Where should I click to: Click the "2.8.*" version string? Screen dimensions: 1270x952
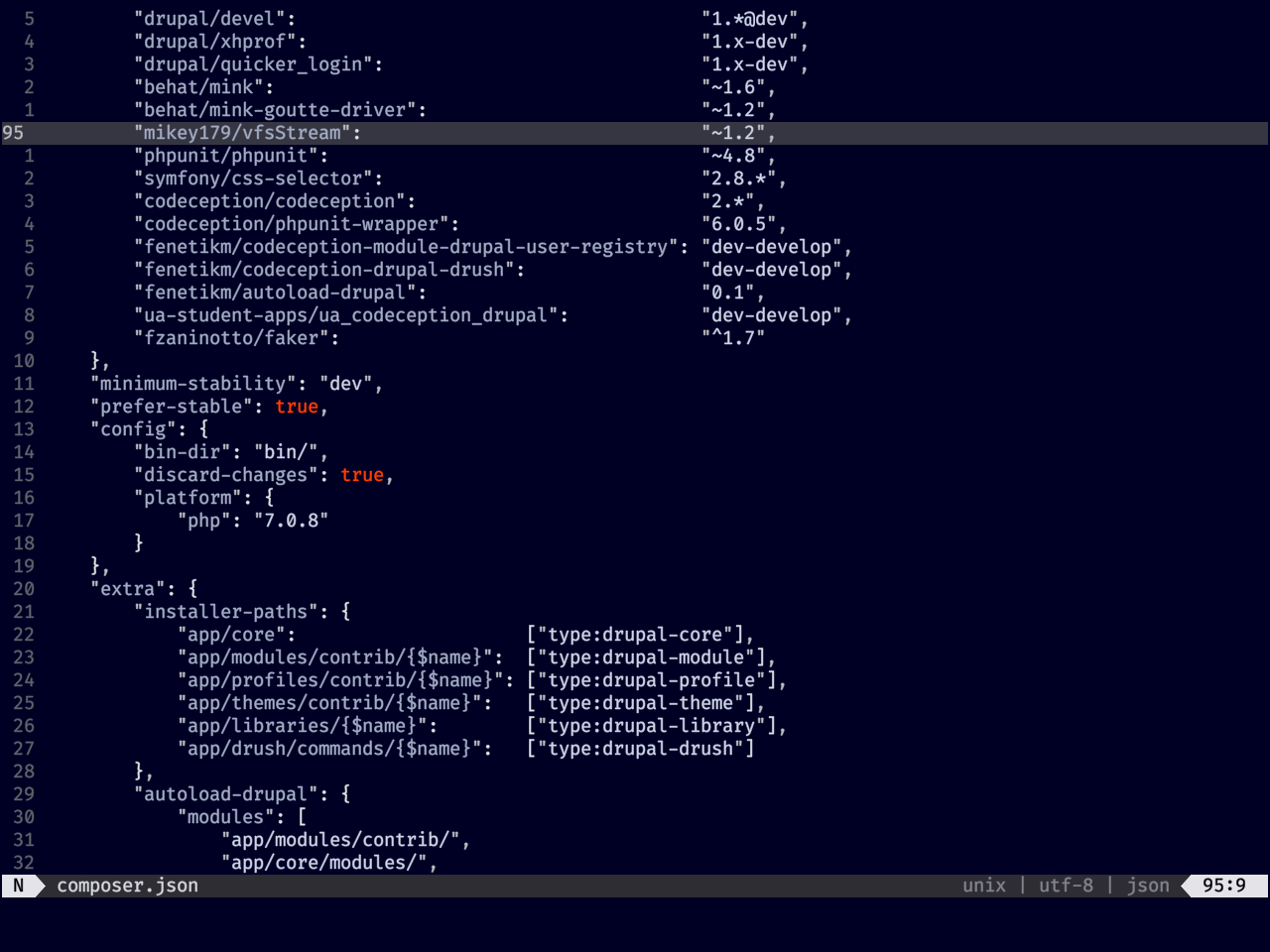739,178
